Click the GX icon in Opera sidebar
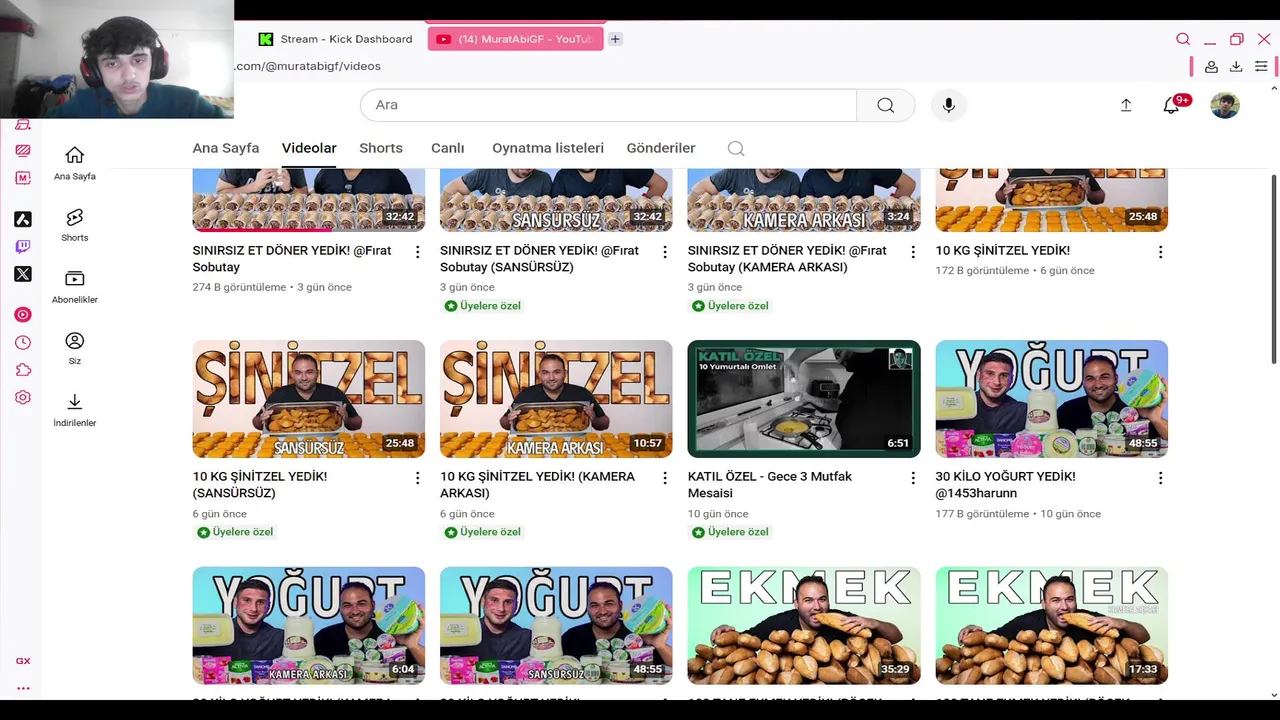This screenshot has width=1280, height=720. 23,661
